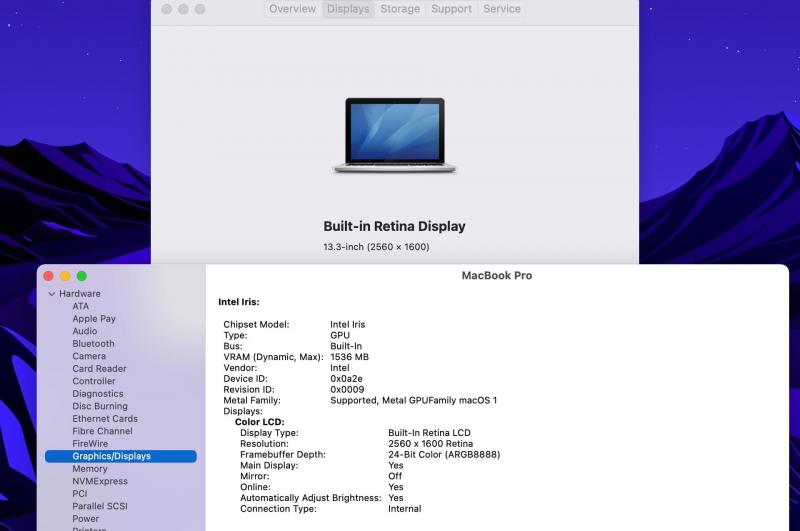This screenshot has height=531, width=800.
Task: Select Fibre Channel in the sidebar
Action: pos(103,431)
